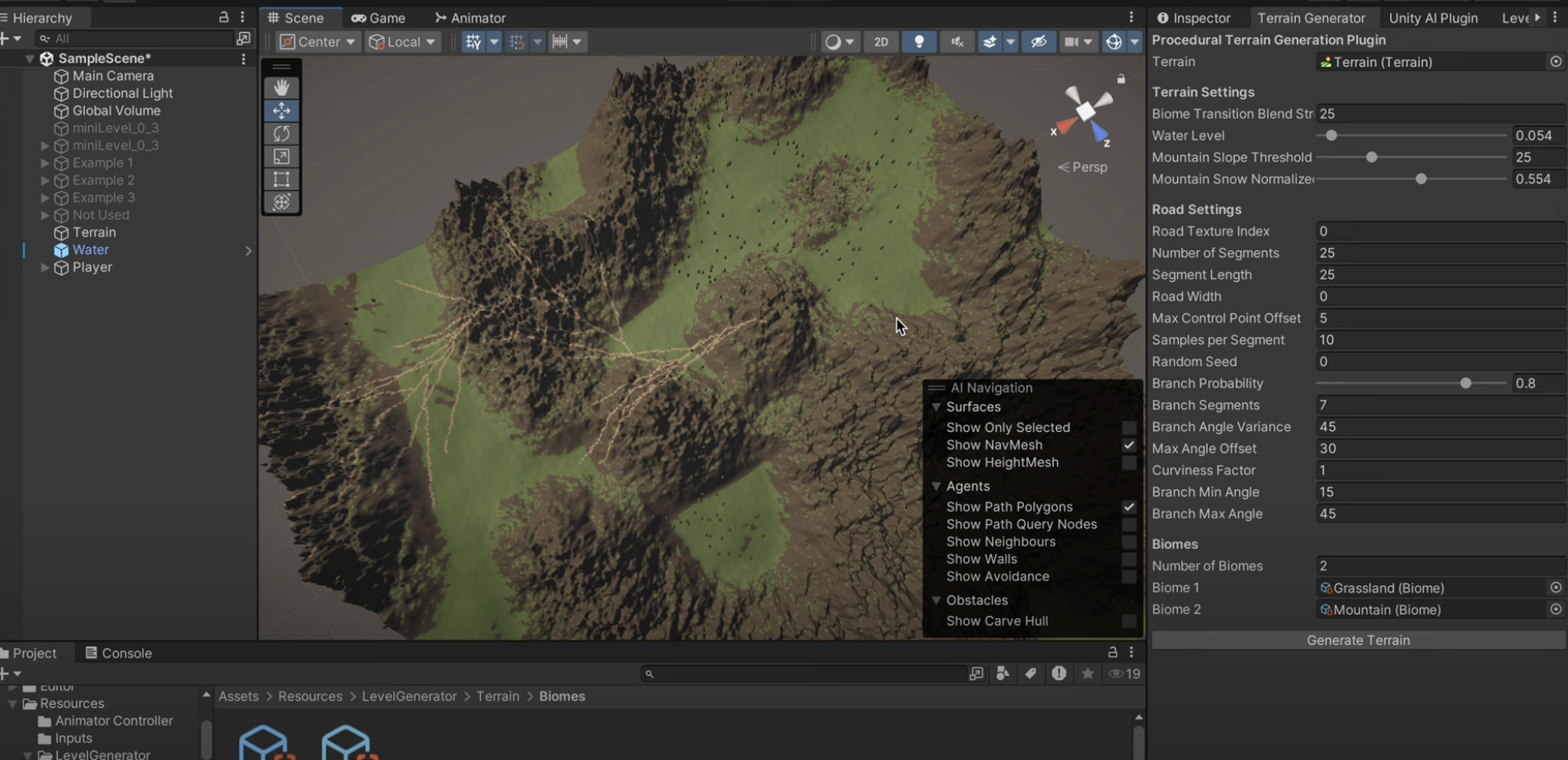The height and width of the screenshot is (760, 1568).
Task: Click LevelGenerator in Project breadcrumb
Action: point(409,697)
